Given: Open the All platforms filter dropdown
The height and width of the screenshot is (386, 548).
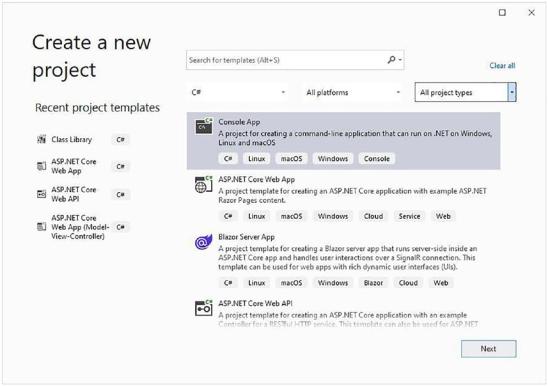Looking at the screenshot, I should tap(352, 92).
